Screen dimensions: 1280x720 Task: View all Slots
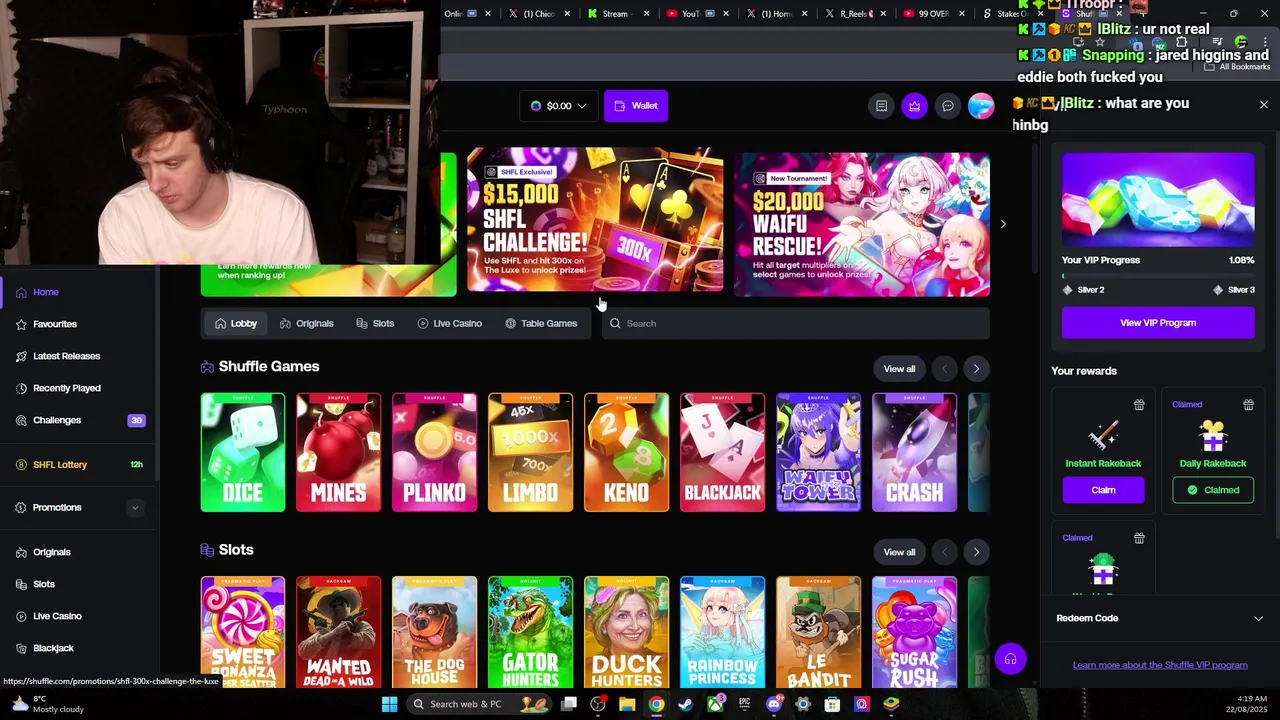(x=899, y=552)
